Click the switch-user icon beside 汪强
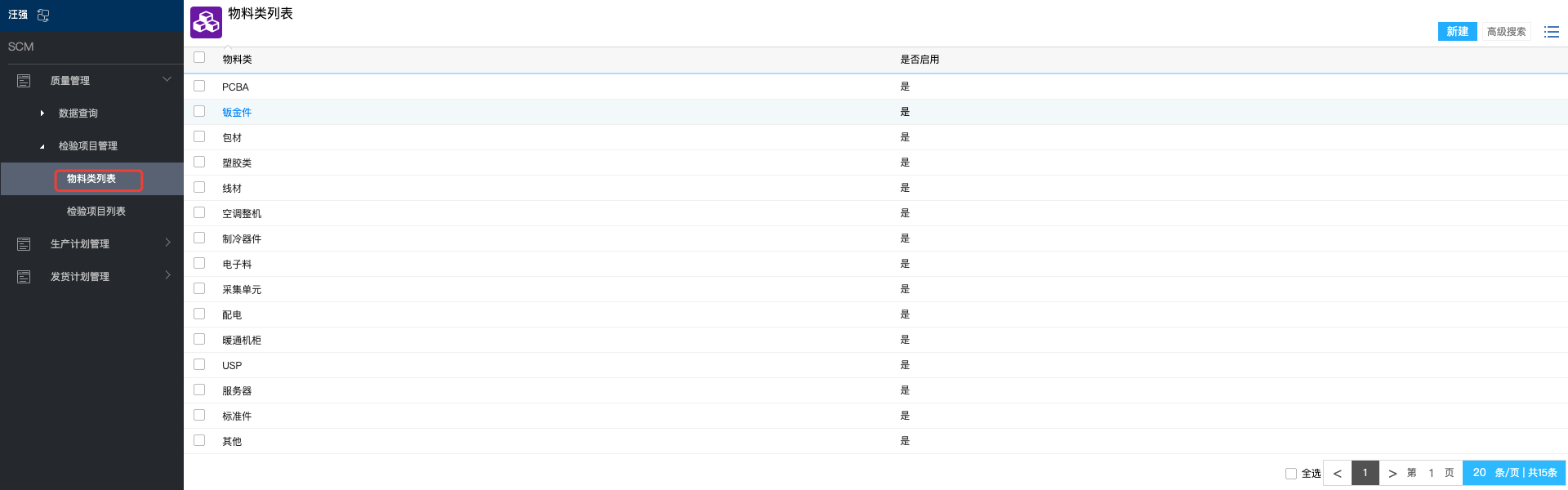Image resolution: width=1568 pixels, height=490 pixels. [x=43, y=15]
